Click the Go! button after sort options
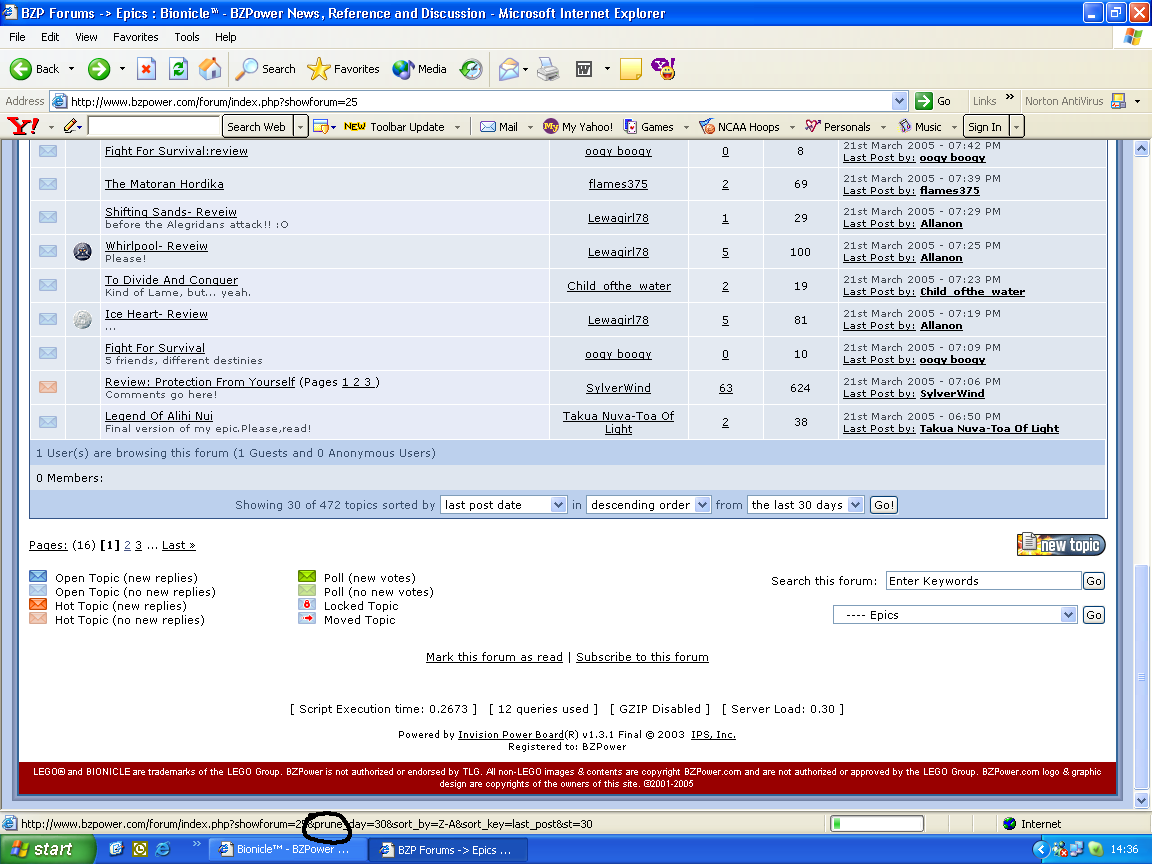Image resolution: width=1152 pixels, height=864 pixels. [884, 505]
